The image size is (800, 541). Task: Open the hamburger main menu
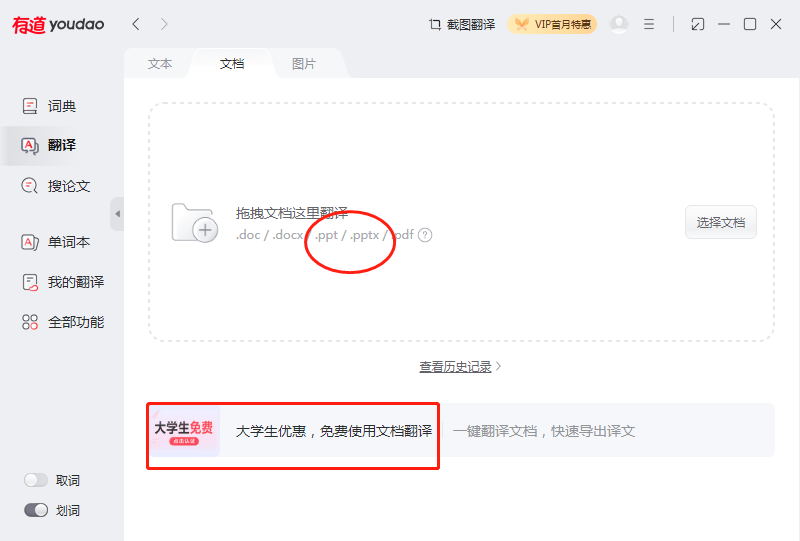pos(649,24)
